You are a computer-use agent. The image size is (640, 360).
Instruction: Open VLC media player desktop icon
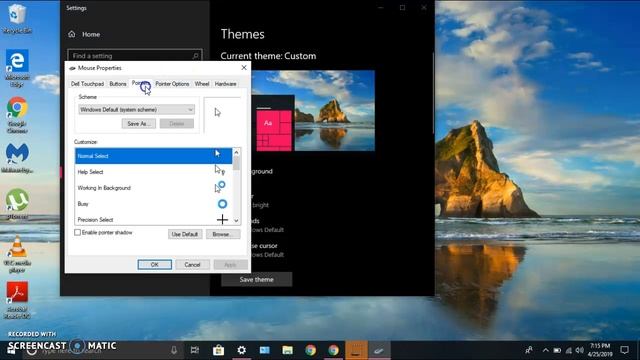pos(17,255)
